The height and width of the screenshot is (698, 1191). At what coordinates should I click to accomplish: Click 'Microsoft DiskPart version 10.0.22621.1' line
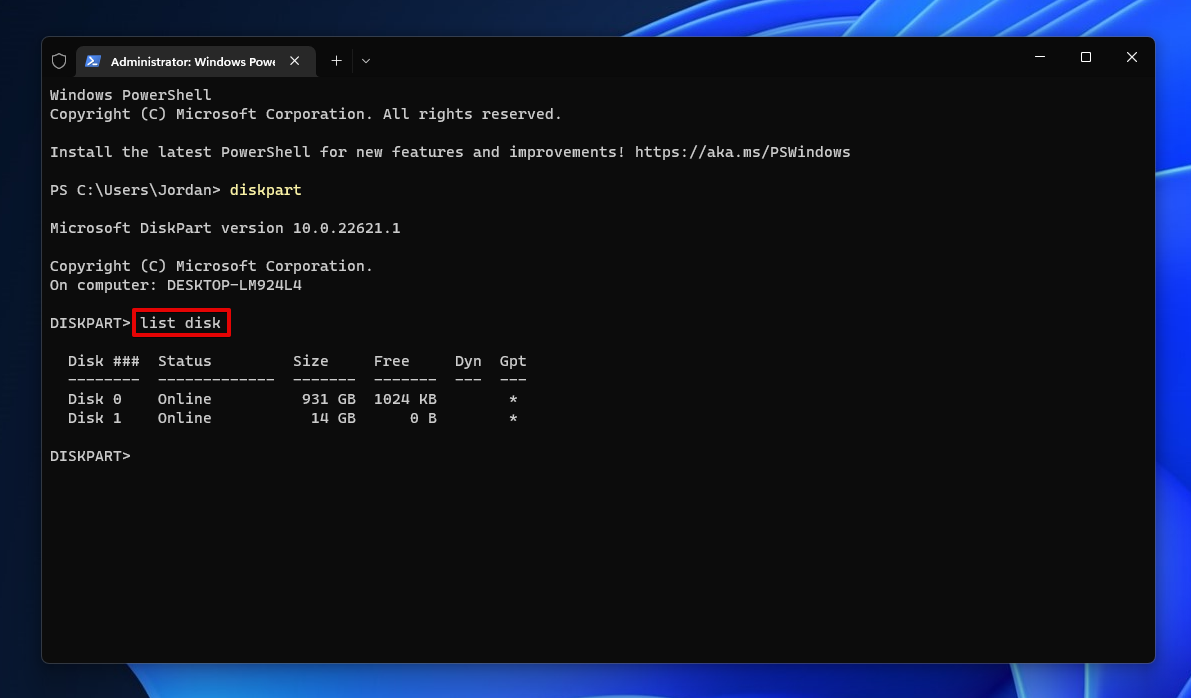[225, 228]
